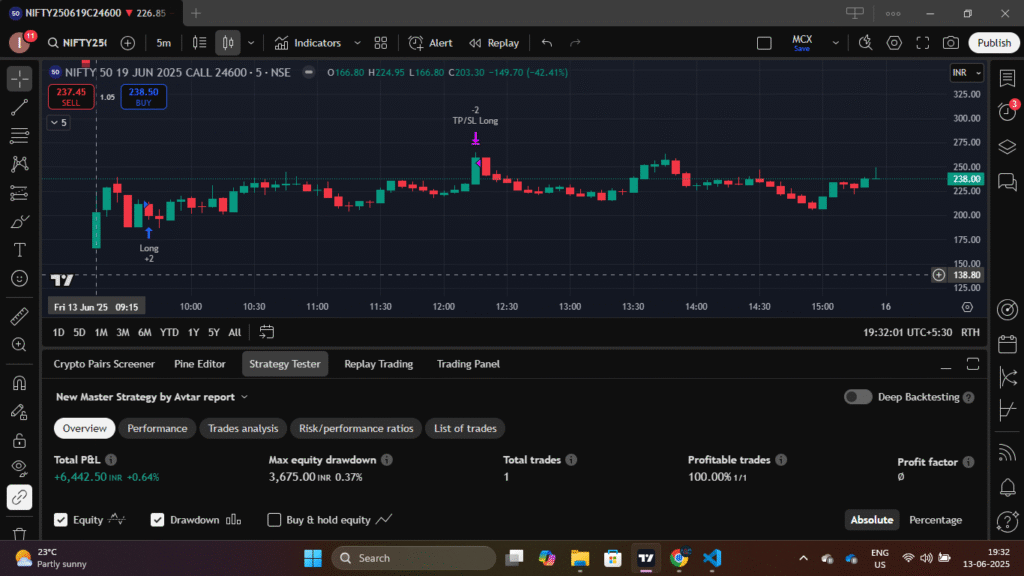Switch to Crypto Pairs Screener tab
Image resolution: width=1024 pixels, height=576 pixels.
click(104, 364)
